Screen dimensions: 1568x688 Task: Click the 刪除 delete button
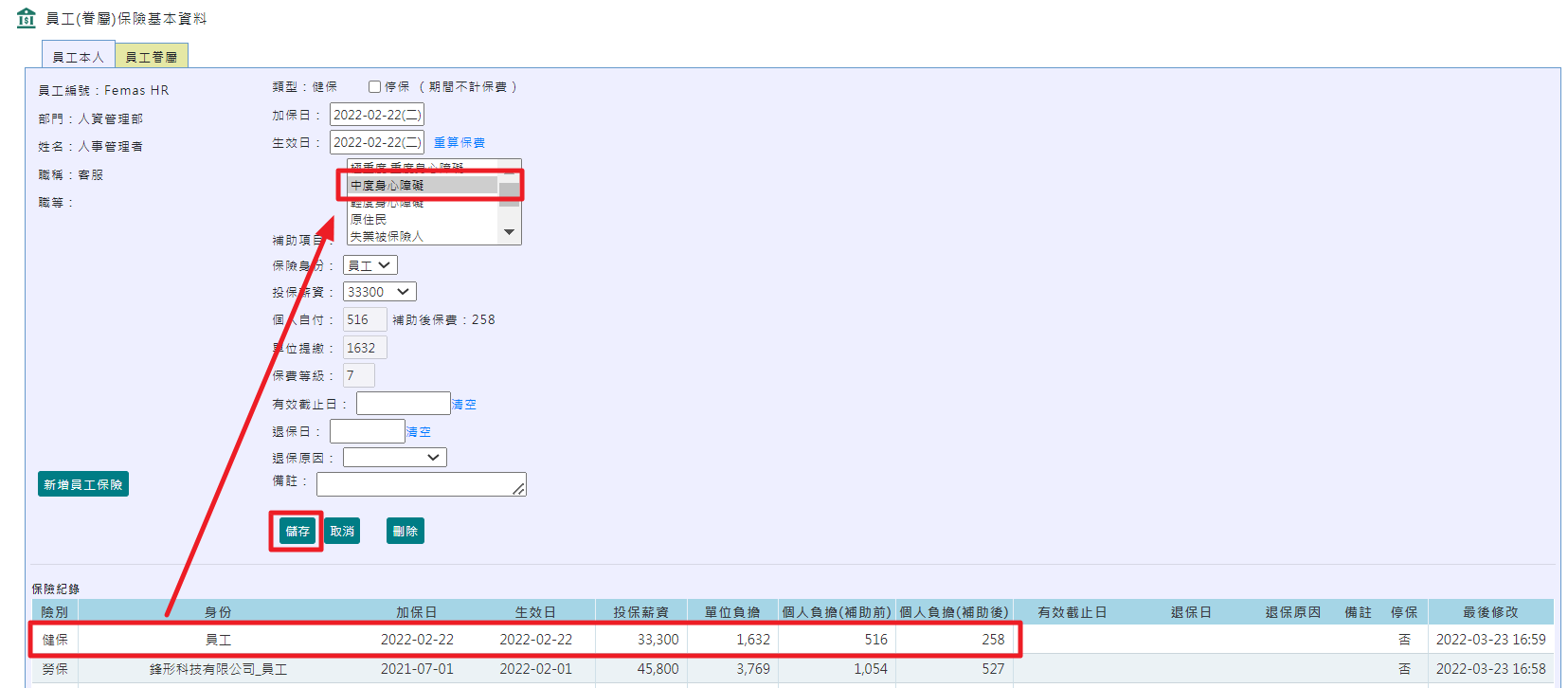405,532
